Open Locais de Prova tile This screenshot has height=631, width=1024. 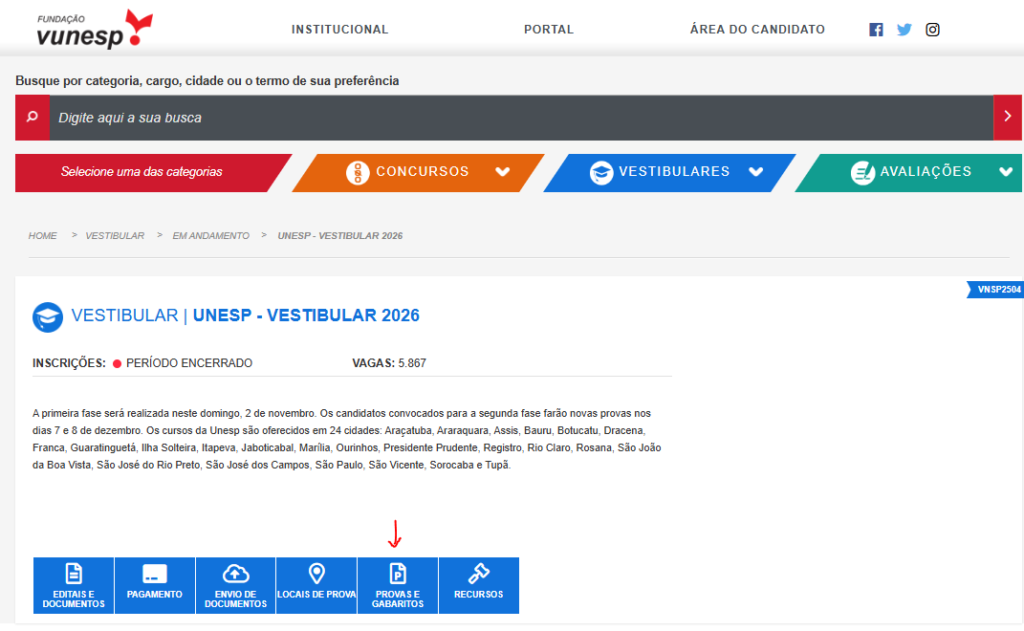point(316,585)
